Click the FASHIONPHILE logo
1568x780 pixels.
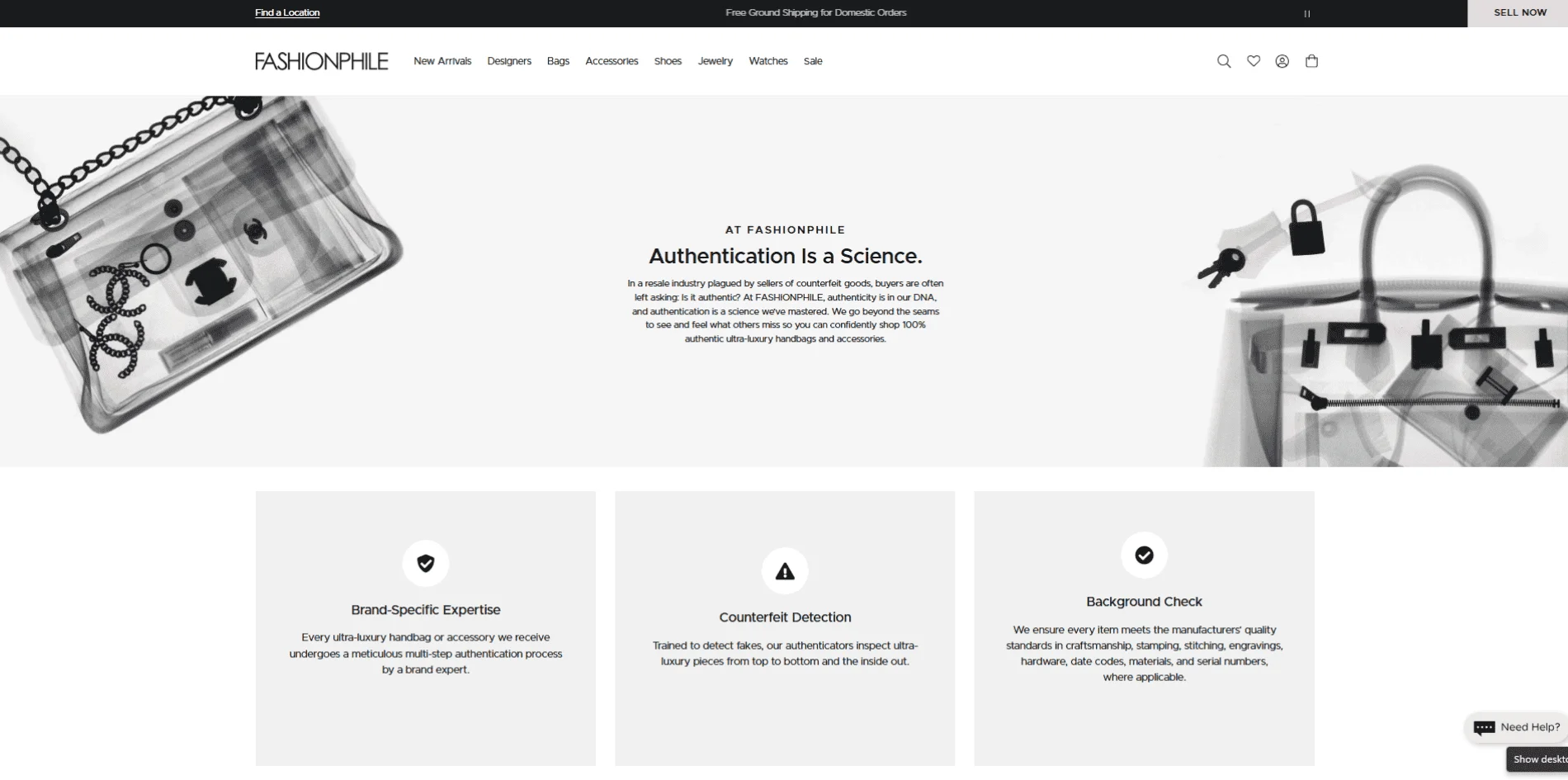point(321,60)
